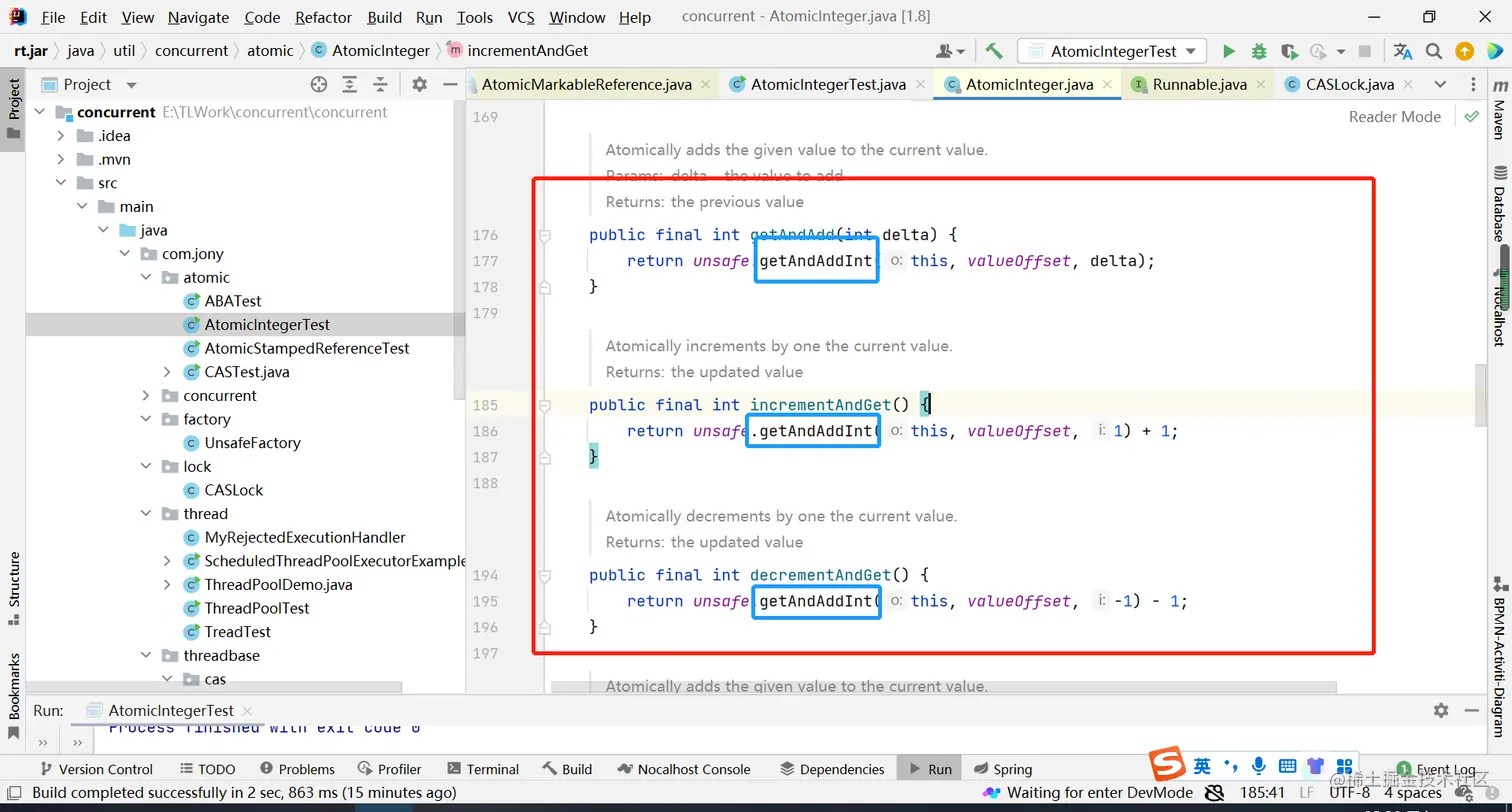Open the Dependencies tool window
This screenshot has height=812, width=1512.
click(832, 769)
